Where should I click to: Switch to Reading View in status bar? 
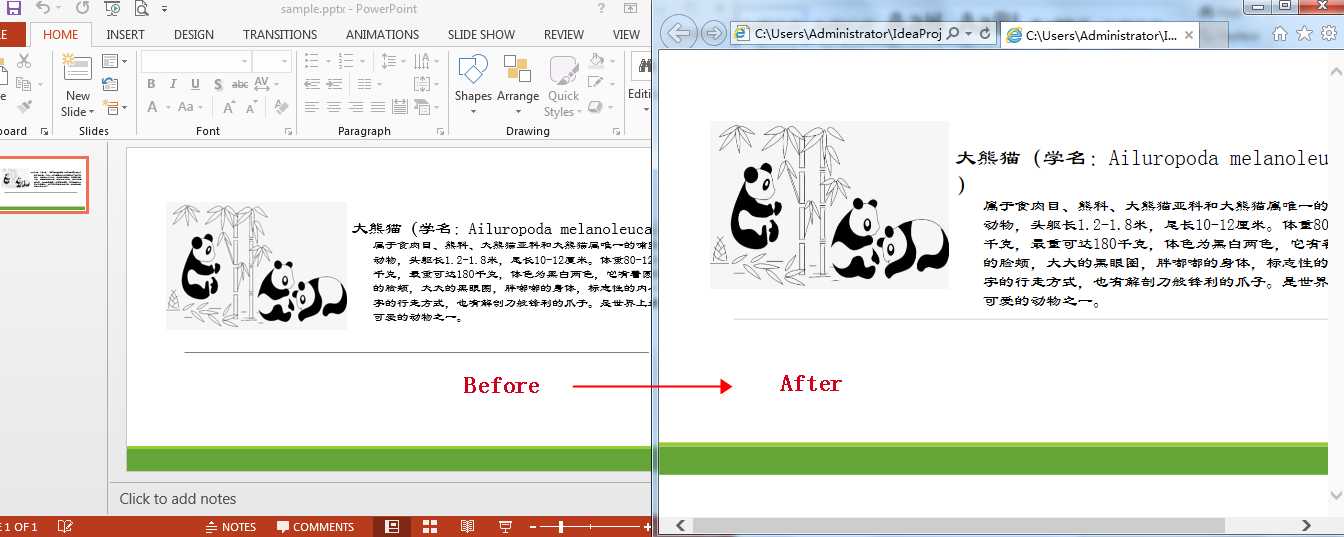(467, 527)
